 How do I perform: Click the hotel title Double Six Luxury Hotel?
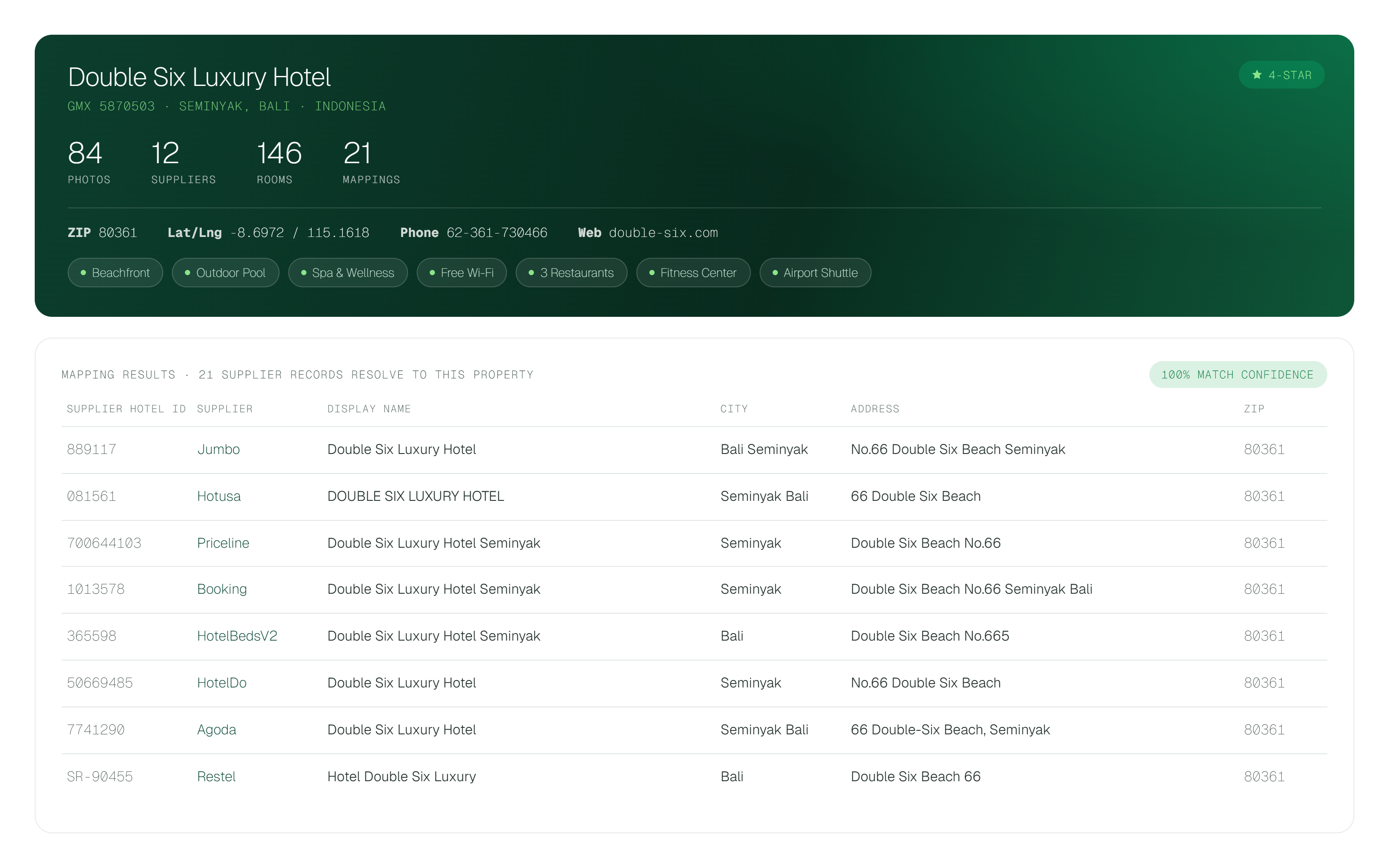(199, 77)
